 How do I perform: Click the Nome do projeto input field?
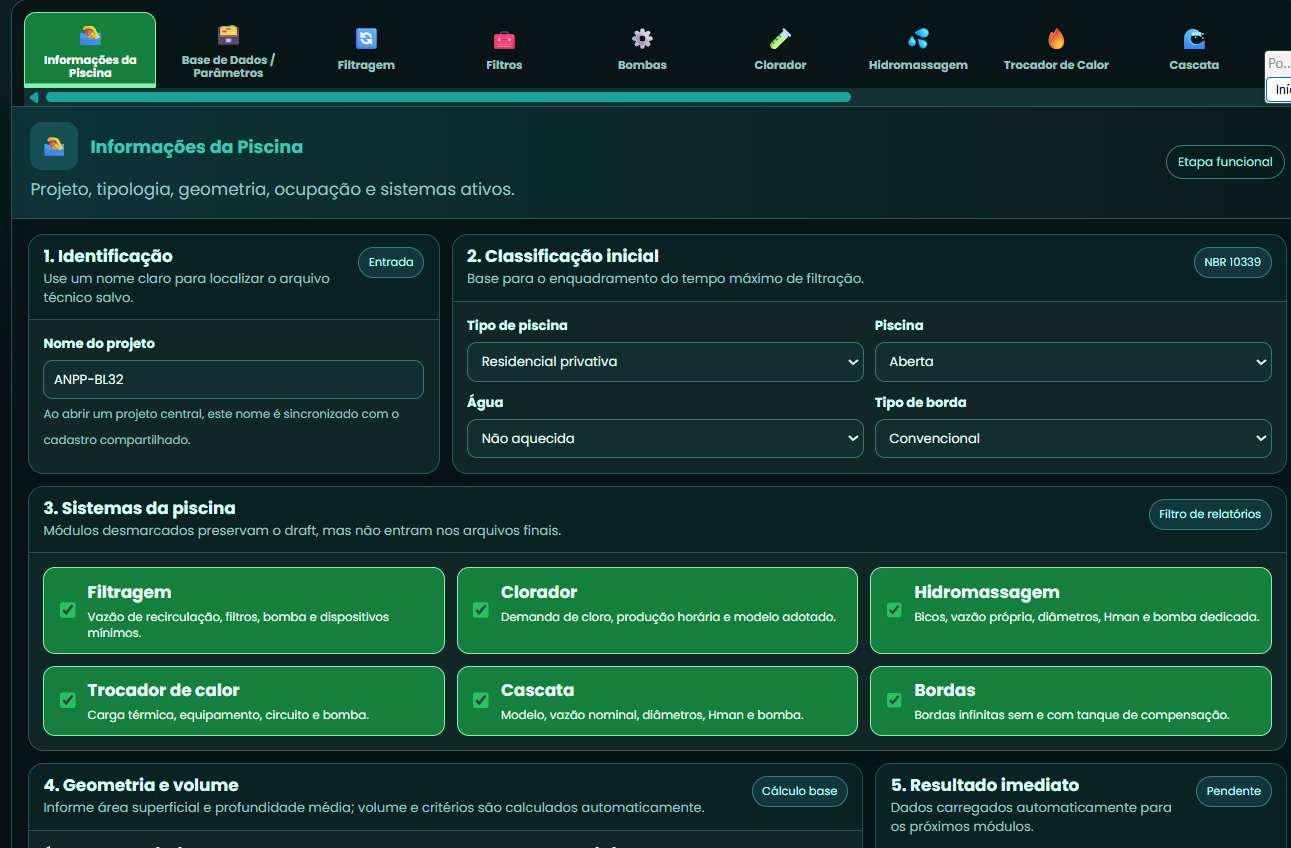[x=234, y=380]
